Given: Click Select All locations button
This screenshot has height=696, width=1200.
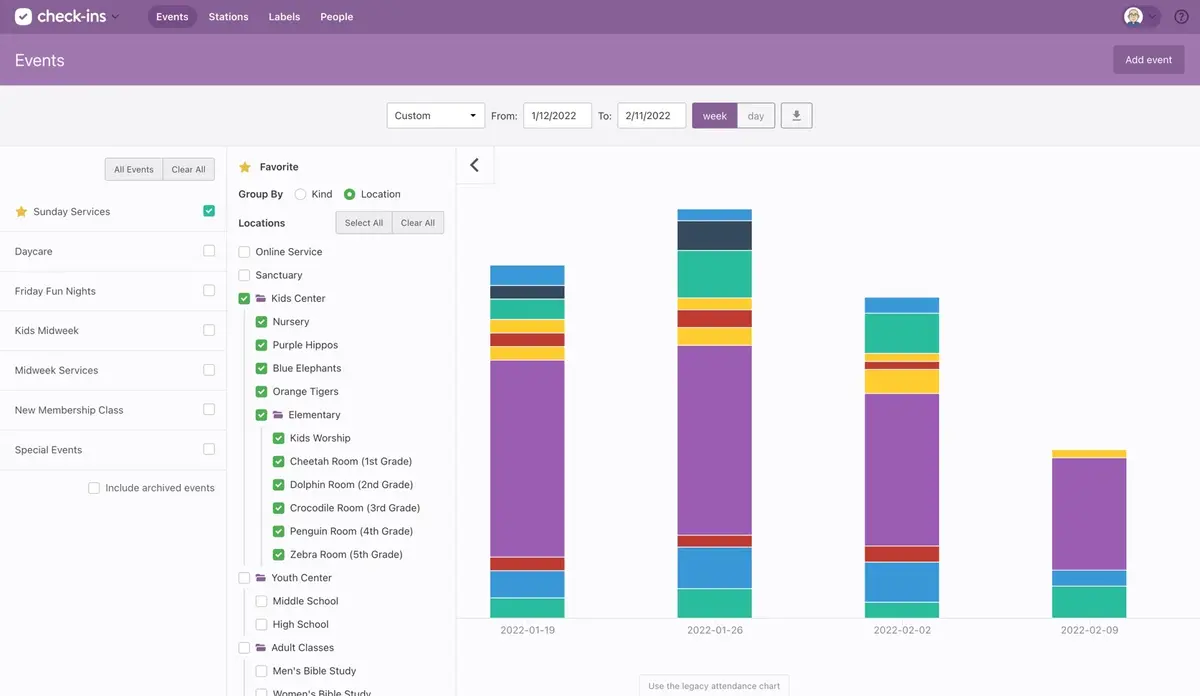Looking at the screenshot, I should click(364, 223).
